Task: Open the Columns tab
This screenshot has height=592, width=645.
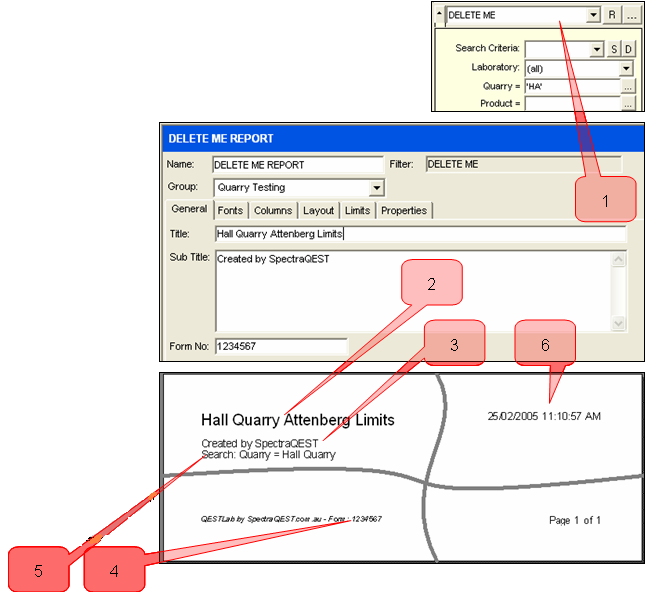Action: (x=272, y=210)
